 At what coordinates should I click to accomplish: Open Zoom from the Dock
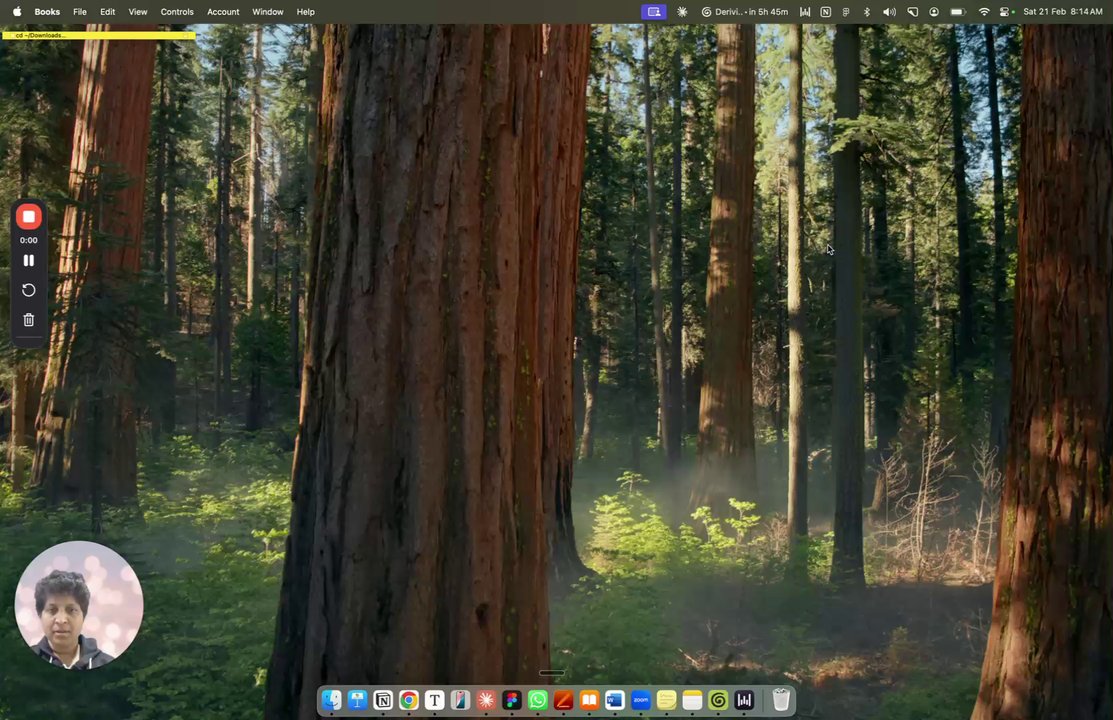(641, 700)
